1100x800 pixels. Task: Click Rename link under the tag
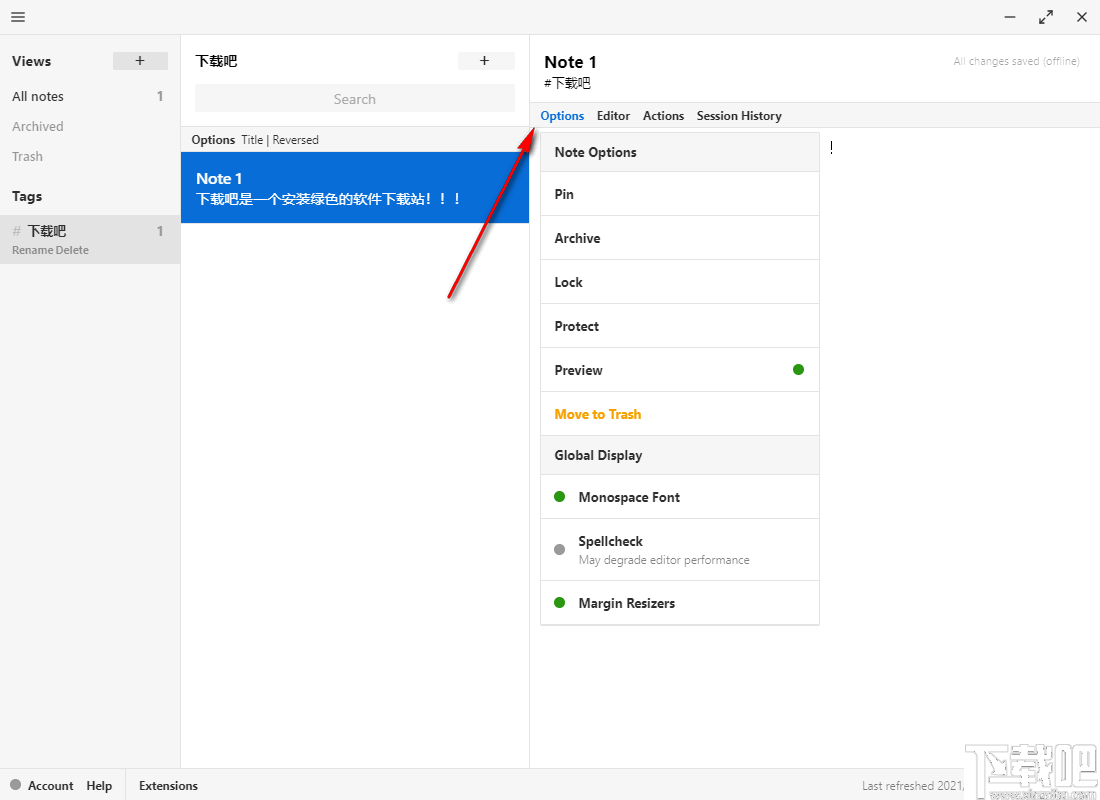click(x=32, y=250)
